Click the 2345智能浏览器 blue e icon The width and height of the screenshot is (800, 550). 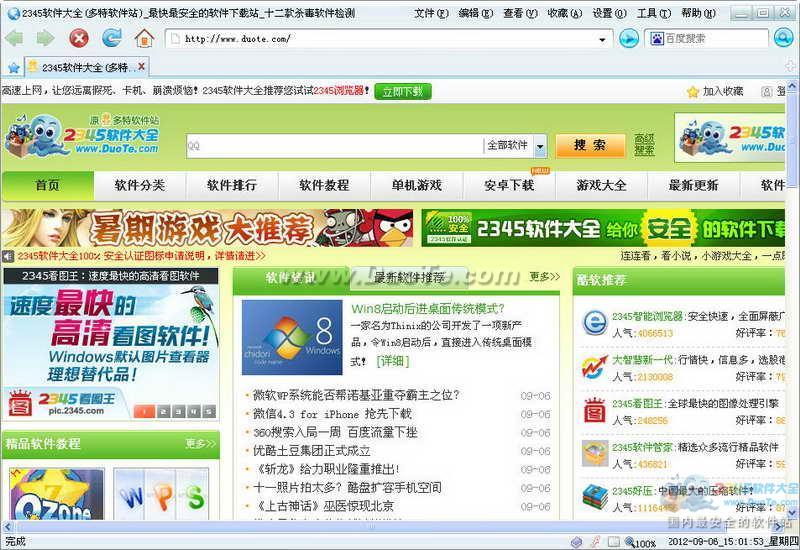(x=595, y=323)
